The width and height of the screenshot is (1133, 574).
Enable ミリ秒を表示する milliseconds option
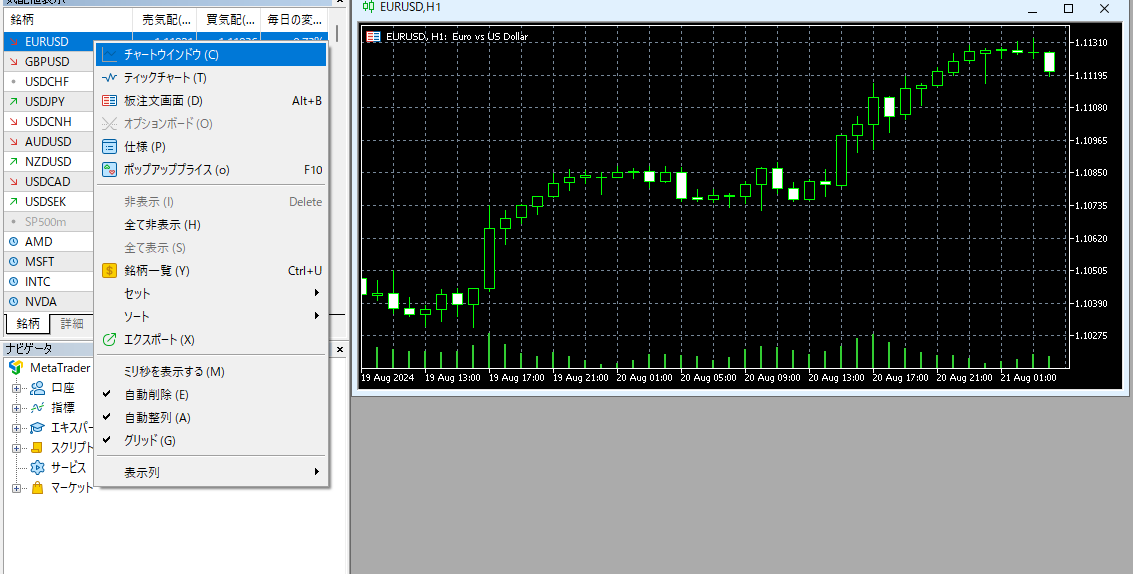tap(173, 371)
